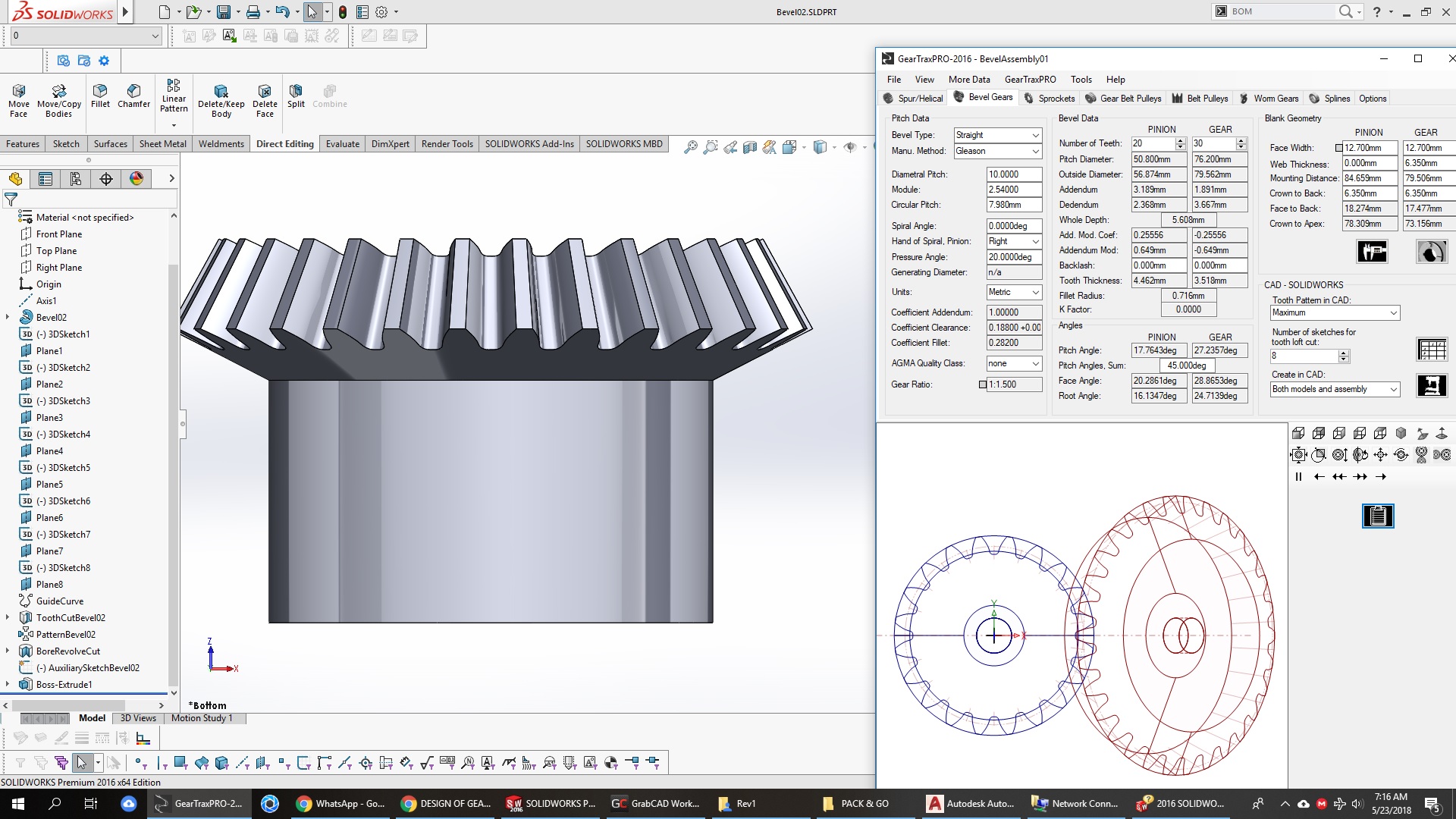Increase the Pinion number of teeth
Image resolution: width=1456 pixels, height=819 pixels.
point(1180,140)
